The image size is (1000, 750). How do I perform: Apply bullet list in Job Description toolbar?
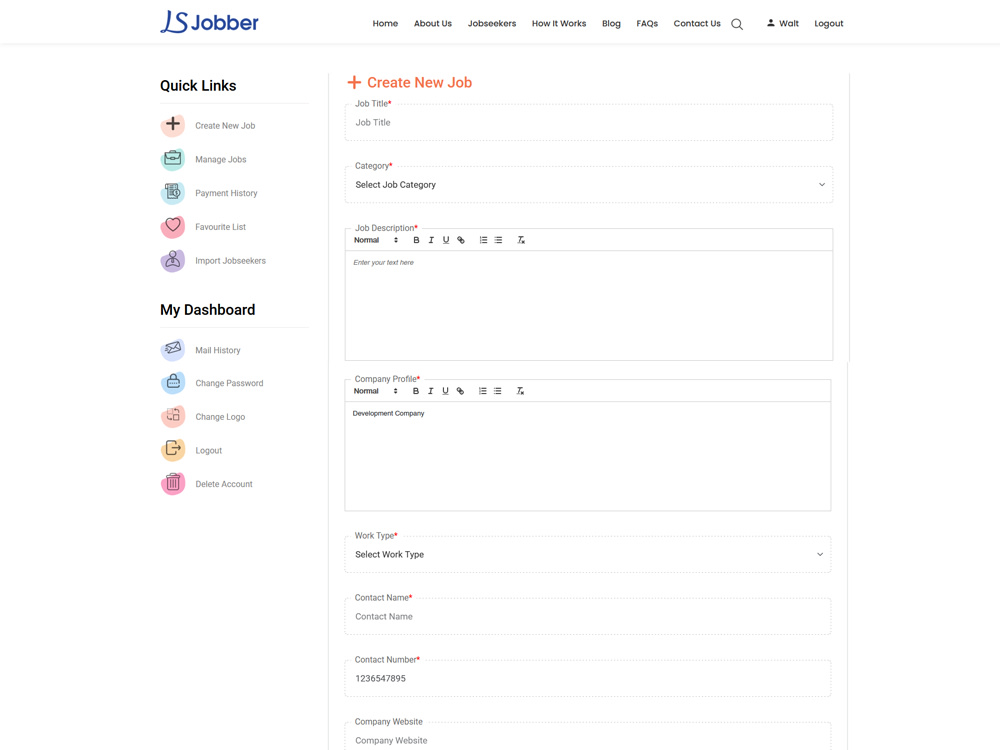pos(498,240)
